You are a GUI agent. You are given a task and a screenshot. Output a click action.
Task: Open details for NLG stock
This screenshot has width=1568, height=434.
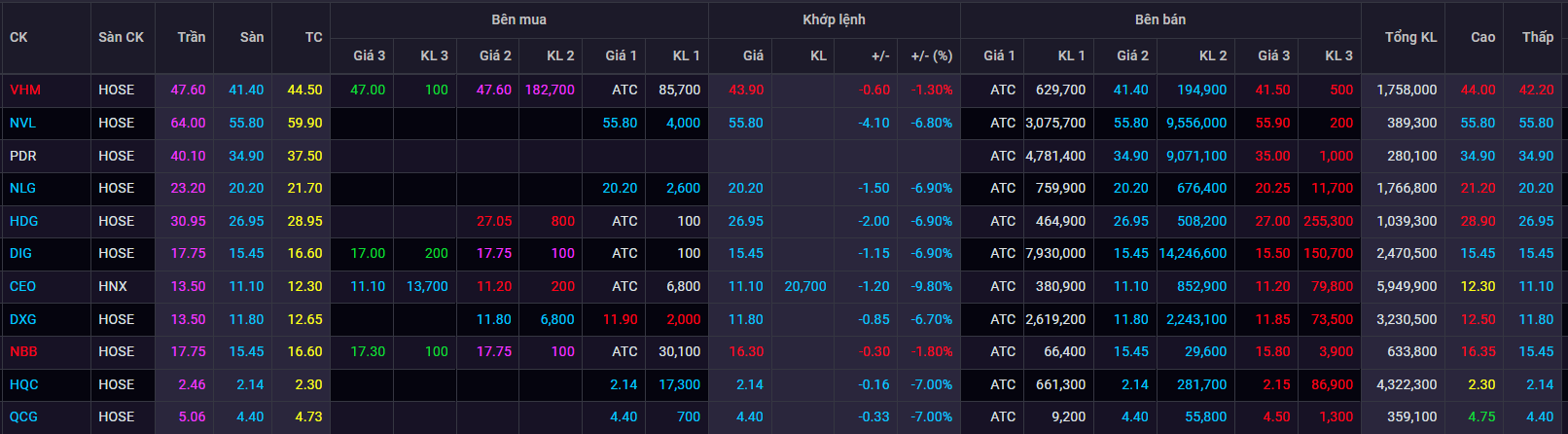pyautogui.click(x=22, y=188)
